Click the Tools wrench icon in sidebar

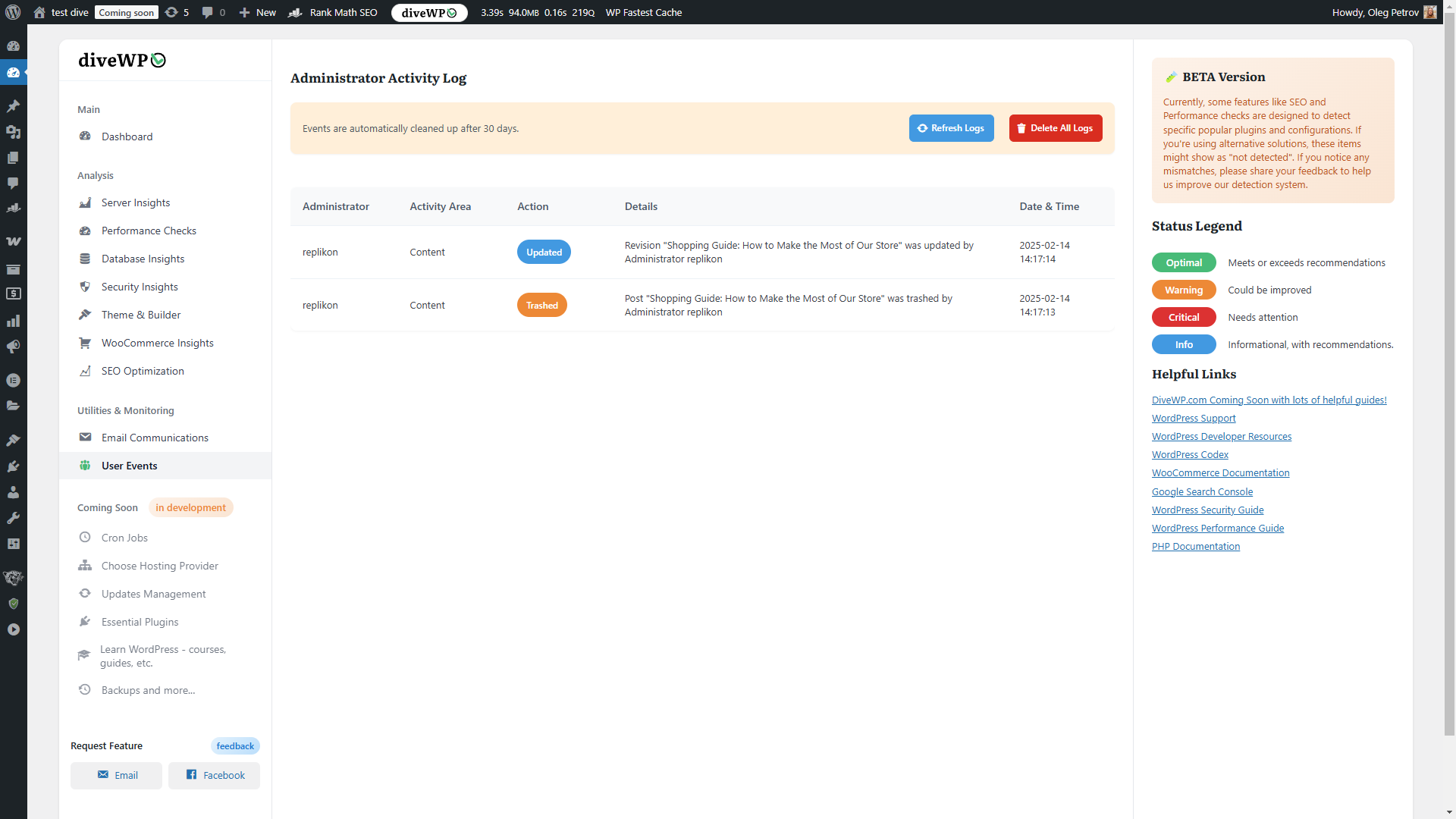click(13, 518)
